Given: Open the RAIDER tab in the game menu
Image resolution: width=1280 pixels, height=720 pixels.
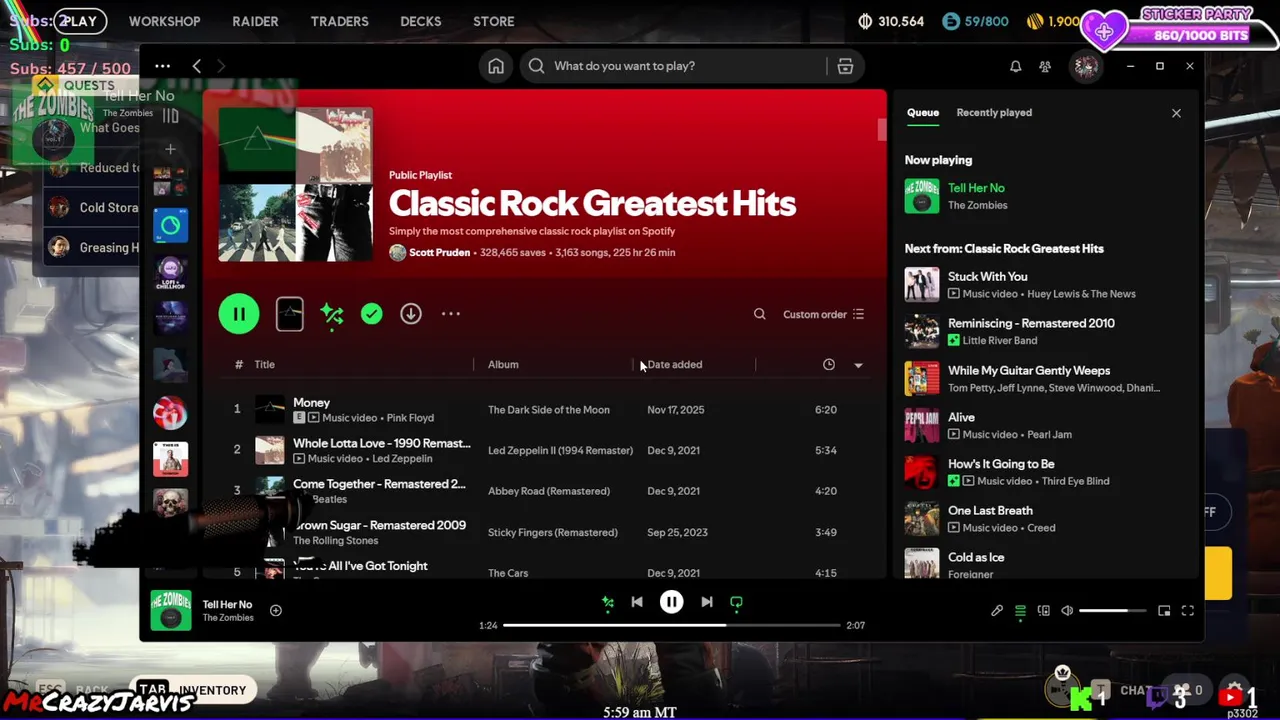Looking at the screenshot, I should pyautogui.click(x=255, y=21).
